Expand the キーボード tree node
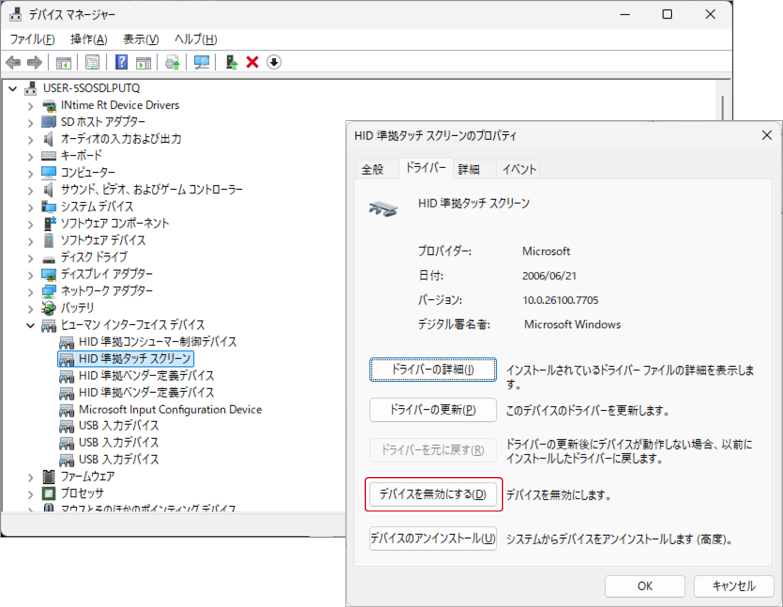This screenshot has width=783, height=607. 30,156
